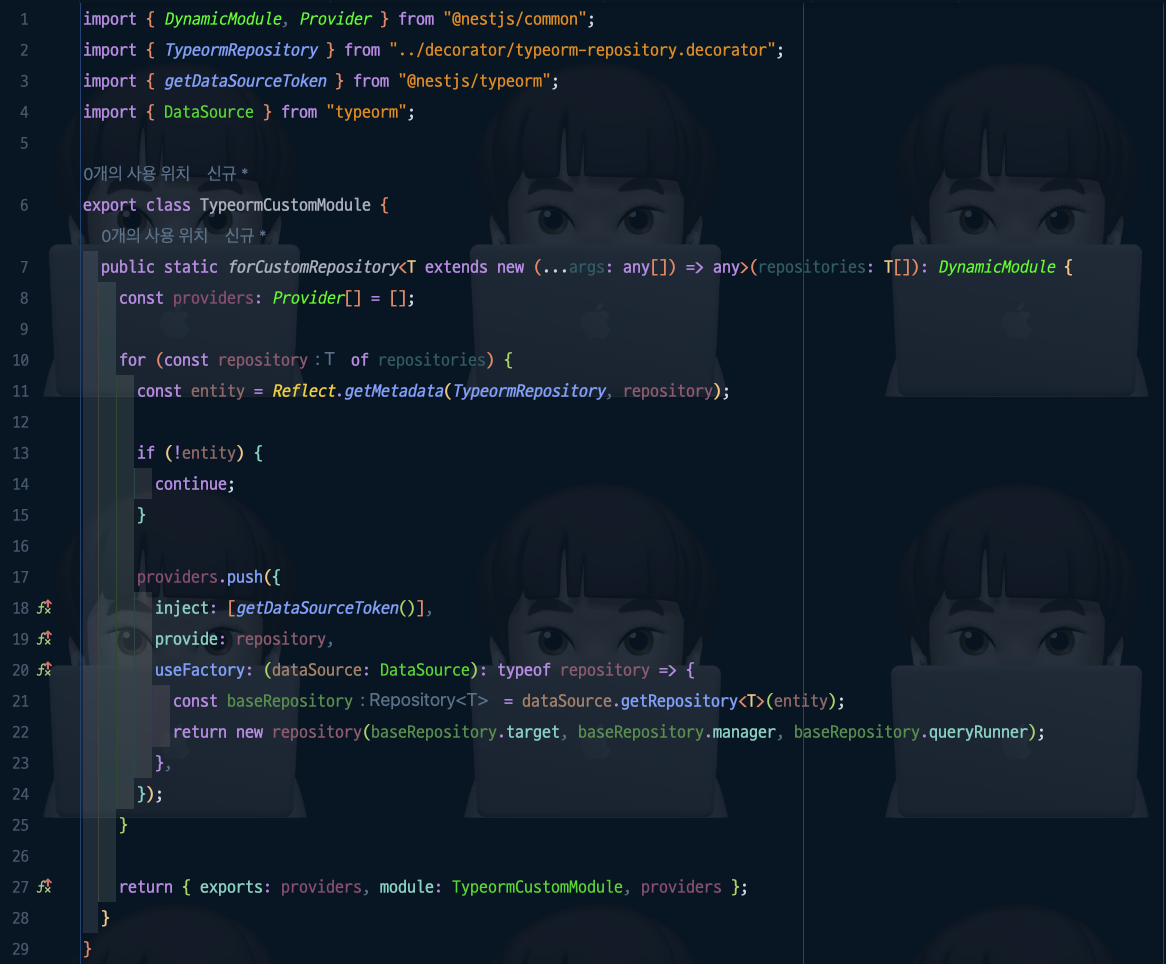The image size is (1166, 964).
Task: Click line number 22 in the gutter
Action: click(x=21, y=732)
